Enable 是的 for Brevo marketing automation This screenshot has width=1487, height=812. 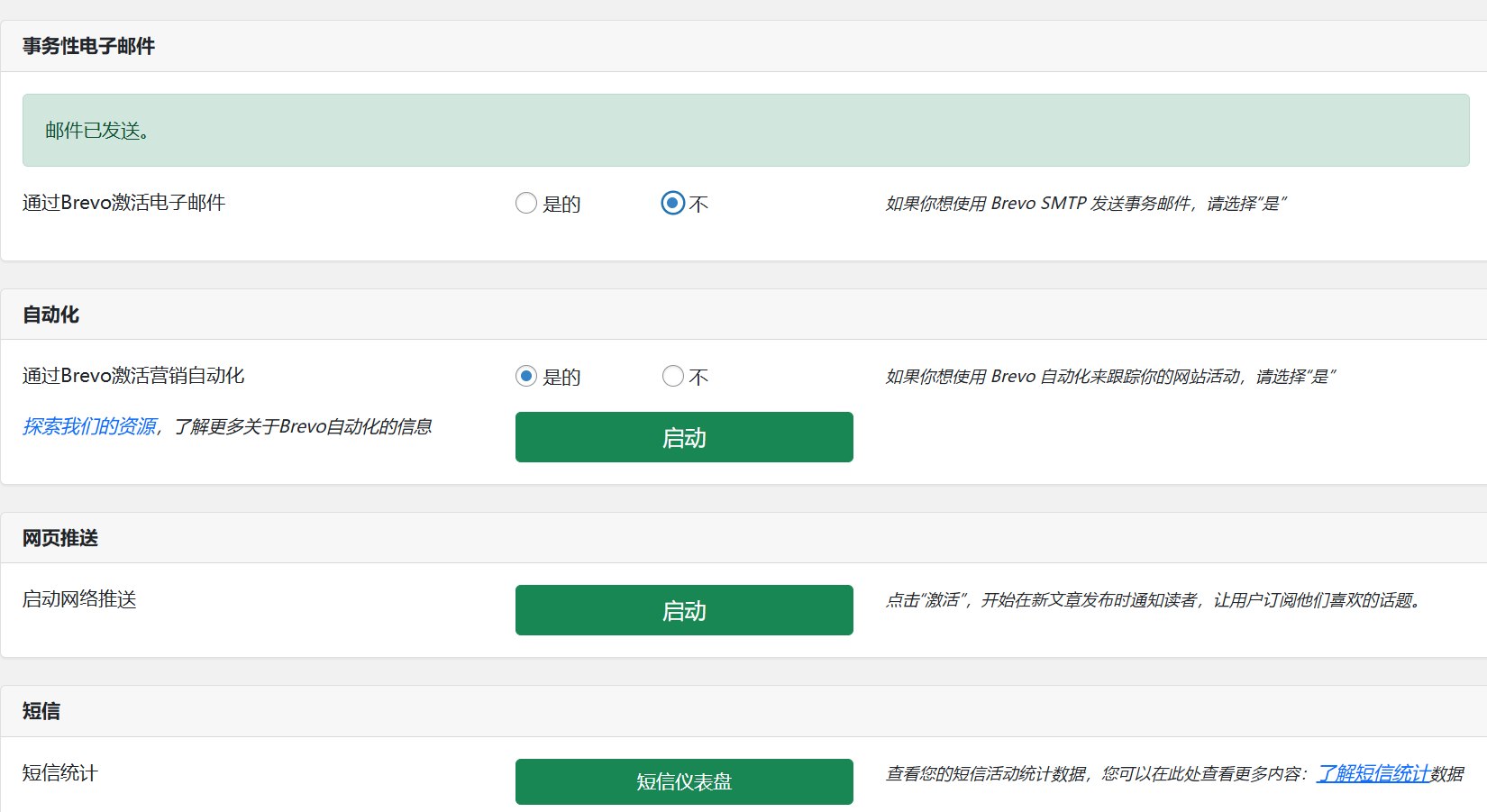point(526,377)
